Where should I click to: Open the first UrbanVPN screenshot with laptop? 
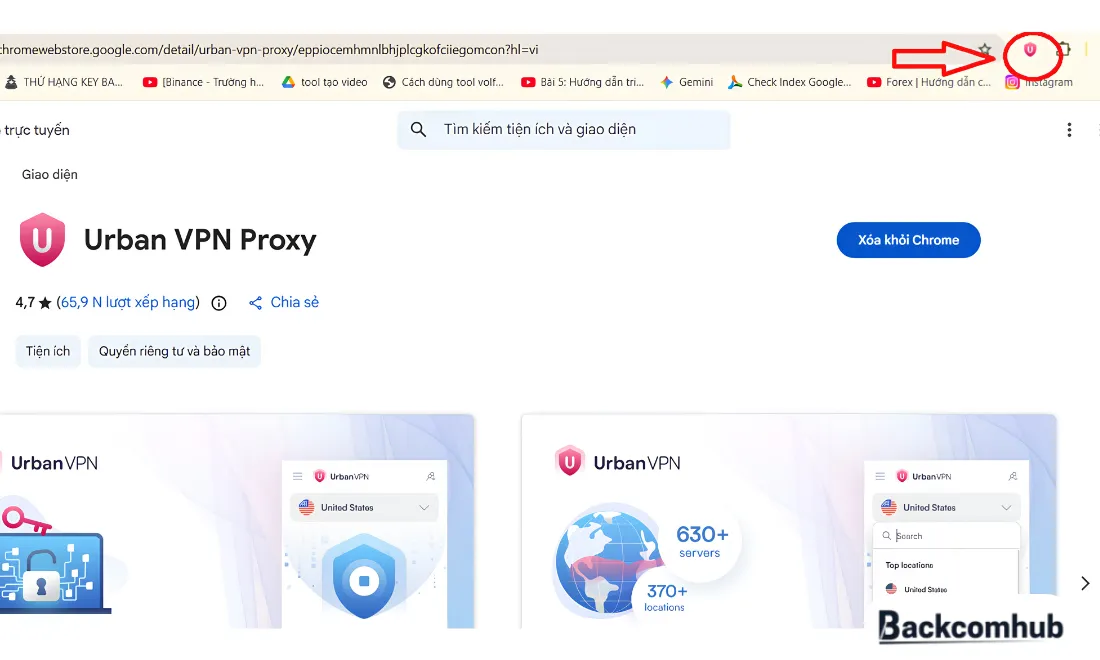237,521
